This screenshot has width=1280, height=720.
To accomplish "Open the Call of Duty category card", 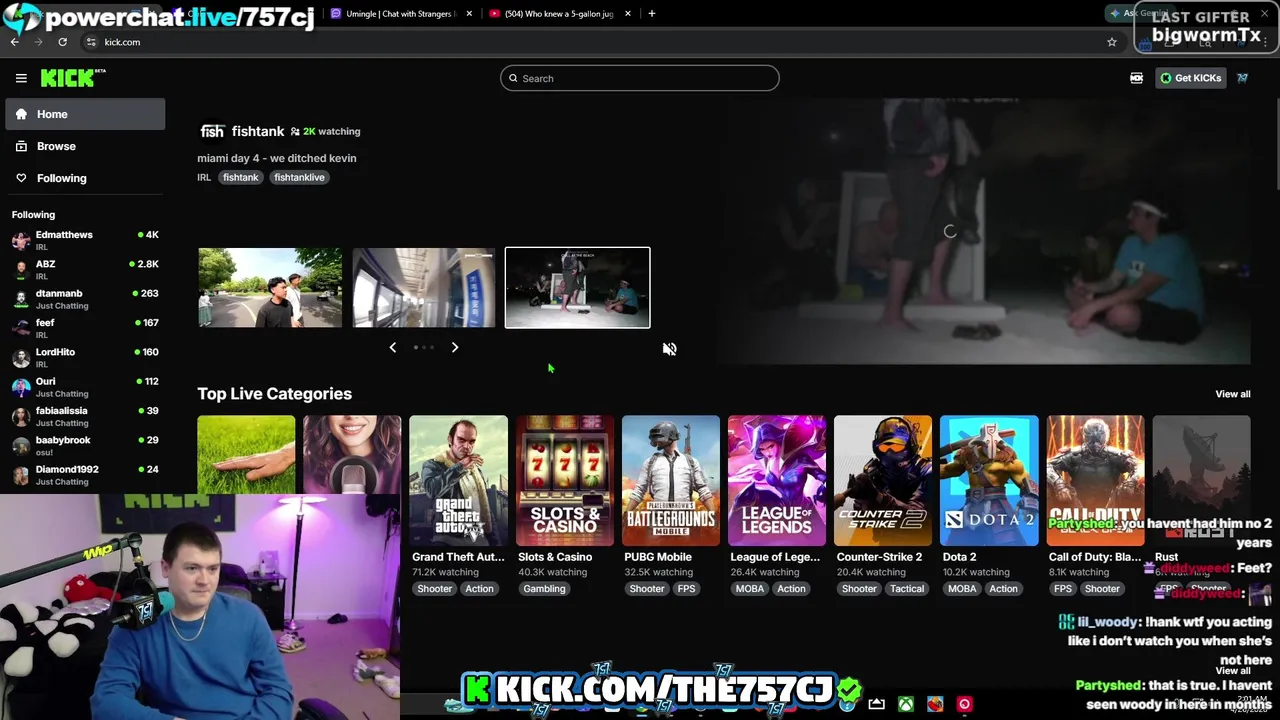I will tap(1095, 481).
